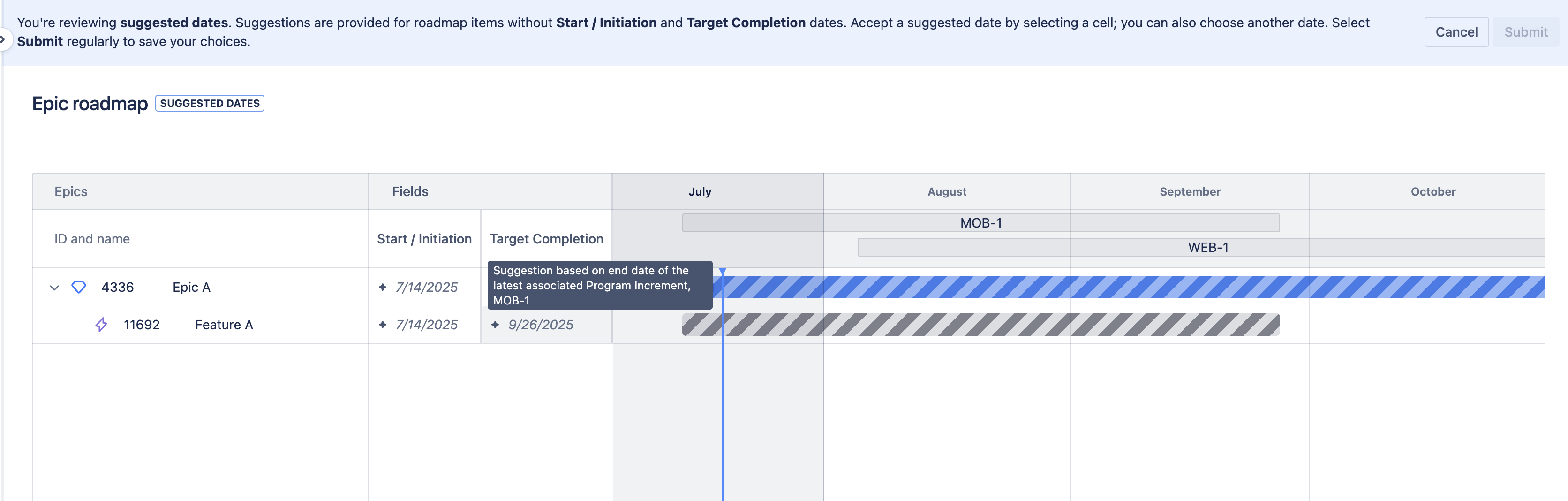Screen dimensions: 1568x501
Task: Click the sparkle icon beside 9/26/2025
Action: pyautogui.click(x=495, y=325)
